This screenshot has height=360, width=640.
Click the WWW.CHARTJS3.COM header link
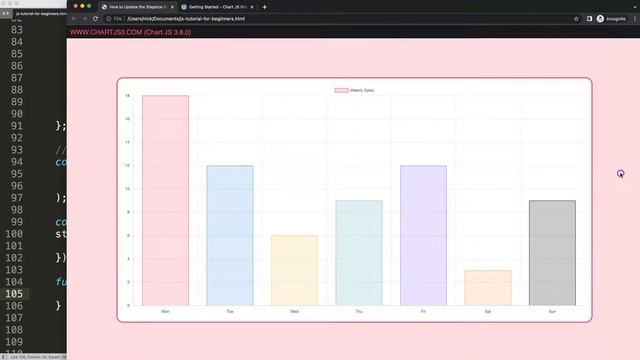[x=130, y=32]
